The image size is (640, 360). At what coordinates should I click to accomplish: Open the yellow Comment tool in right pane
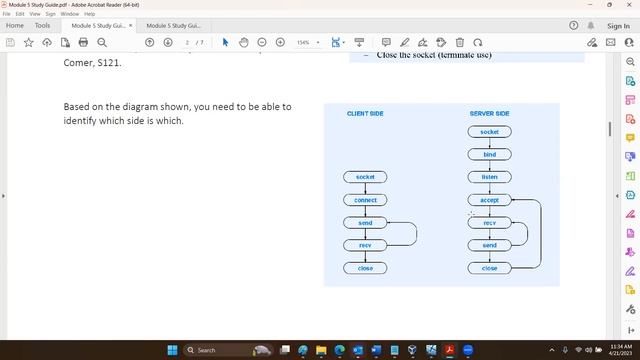(x=630, y=138)
